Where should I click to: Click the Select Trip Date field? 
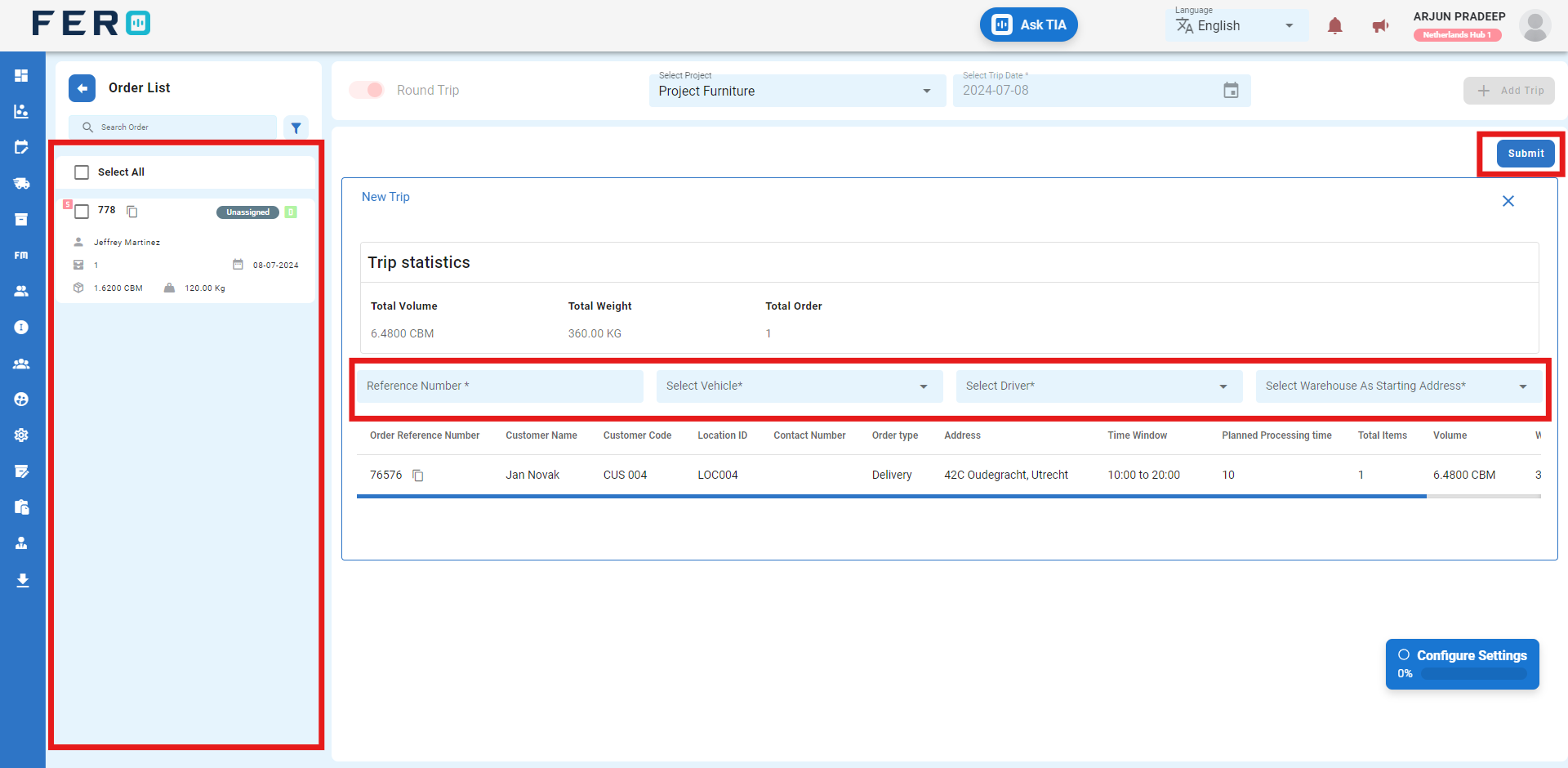coord(1102,91)
